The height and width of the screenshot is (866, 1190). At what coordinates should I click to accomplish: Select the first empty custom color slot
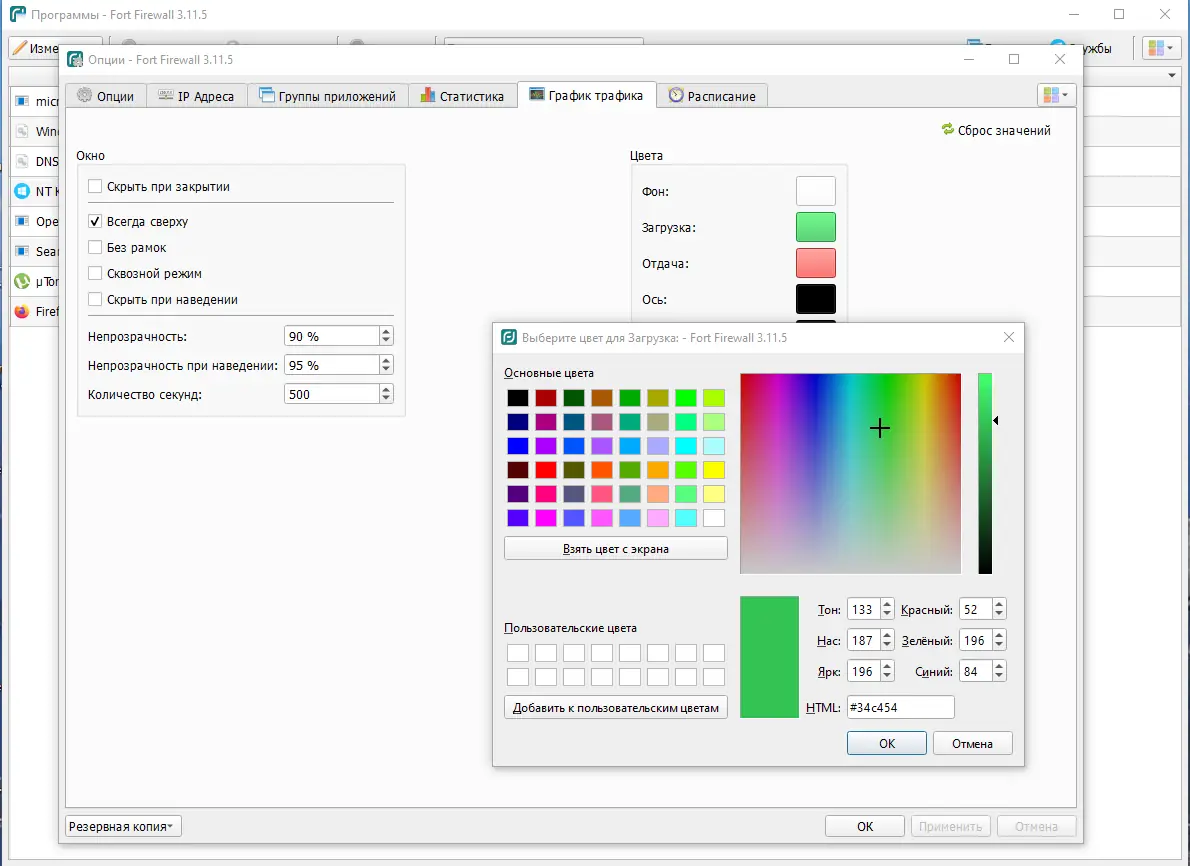[x=518, y=653]
